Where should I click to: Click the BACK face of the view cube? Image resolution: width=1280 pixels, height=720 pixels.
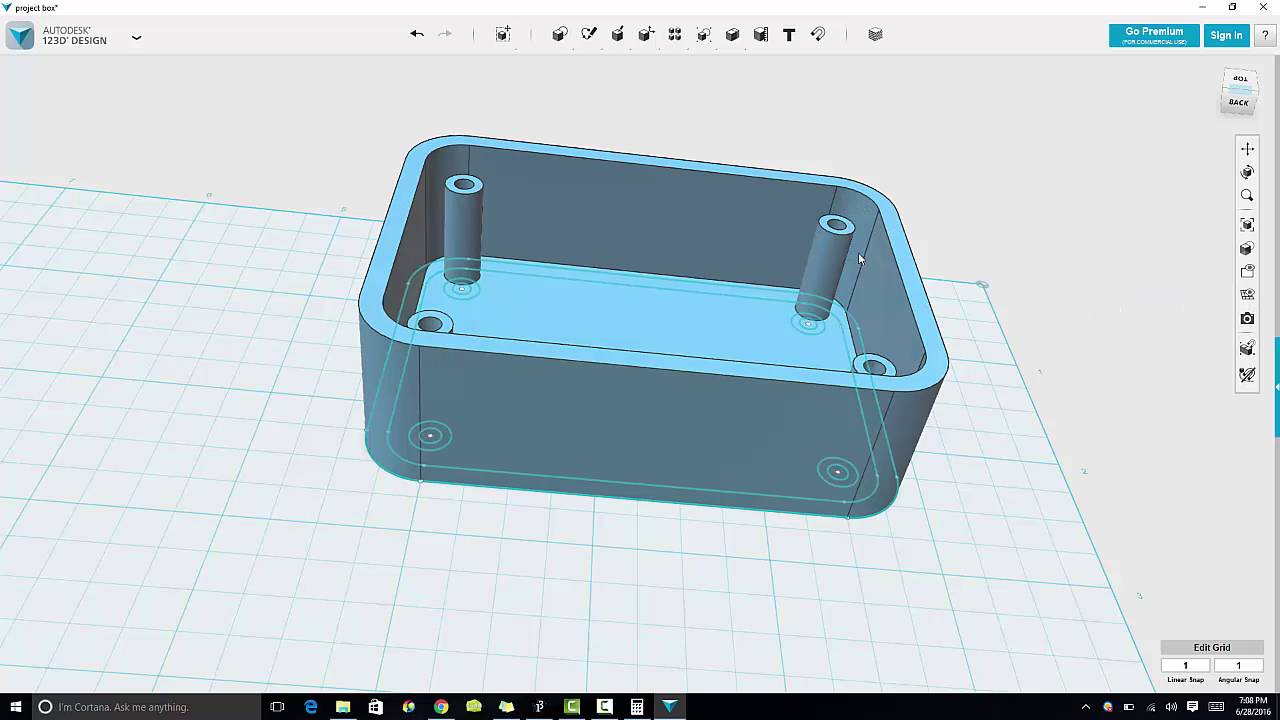pos(1239,102)
